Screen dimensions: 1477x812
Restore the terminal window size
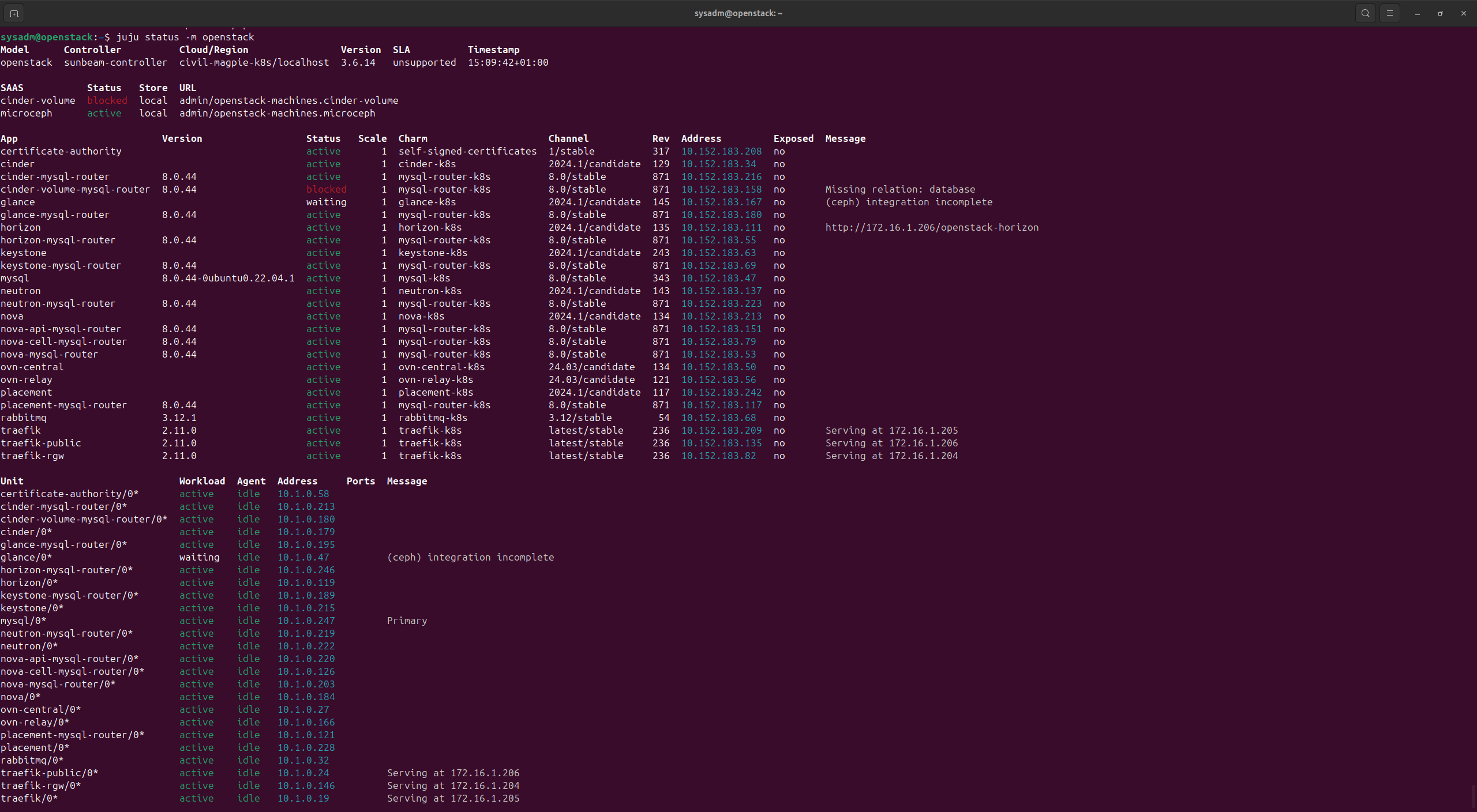tap(1441, 13)
